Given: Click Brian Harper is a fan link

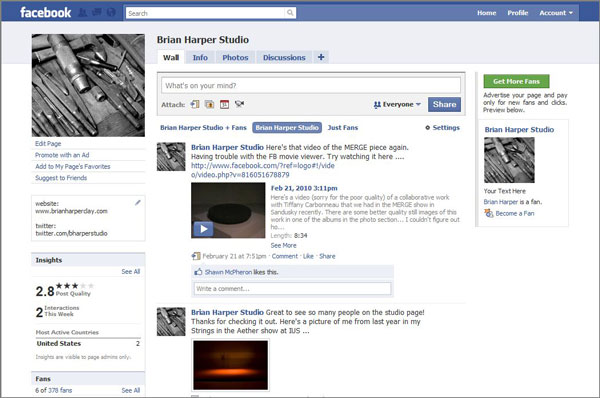Looking at the screenshot, I should pyautogui.click(x=501, y=202).
